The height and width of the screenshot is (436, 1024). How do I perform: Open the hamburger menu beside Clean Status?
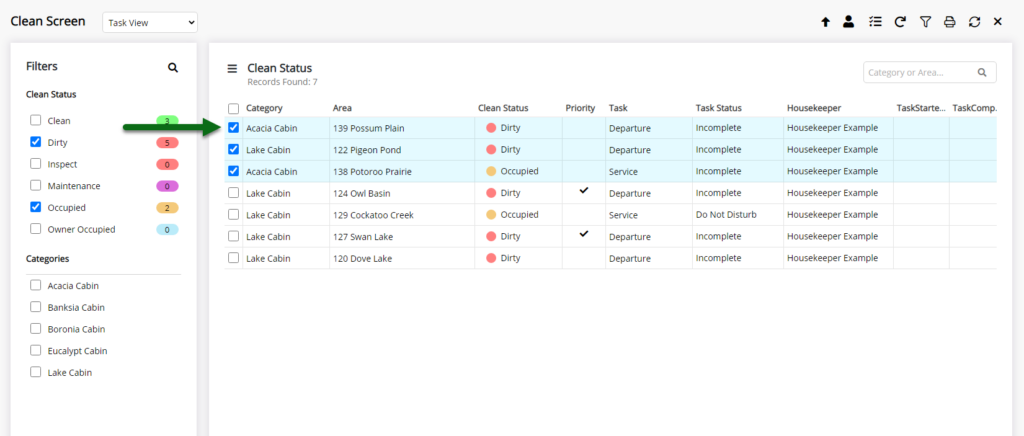pyautogui.click(x=232, y=69)
